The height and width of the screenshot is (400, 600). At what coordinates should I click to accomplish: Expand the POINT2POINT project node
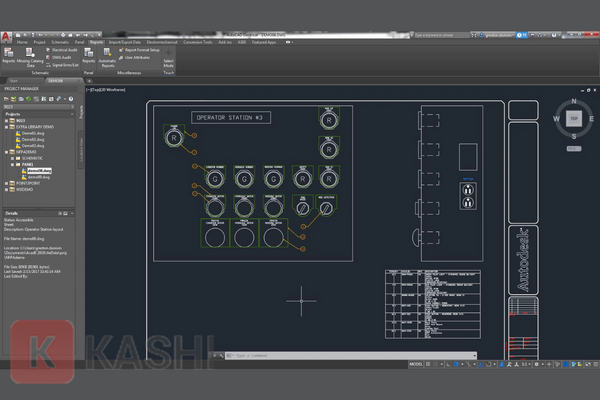6,183
